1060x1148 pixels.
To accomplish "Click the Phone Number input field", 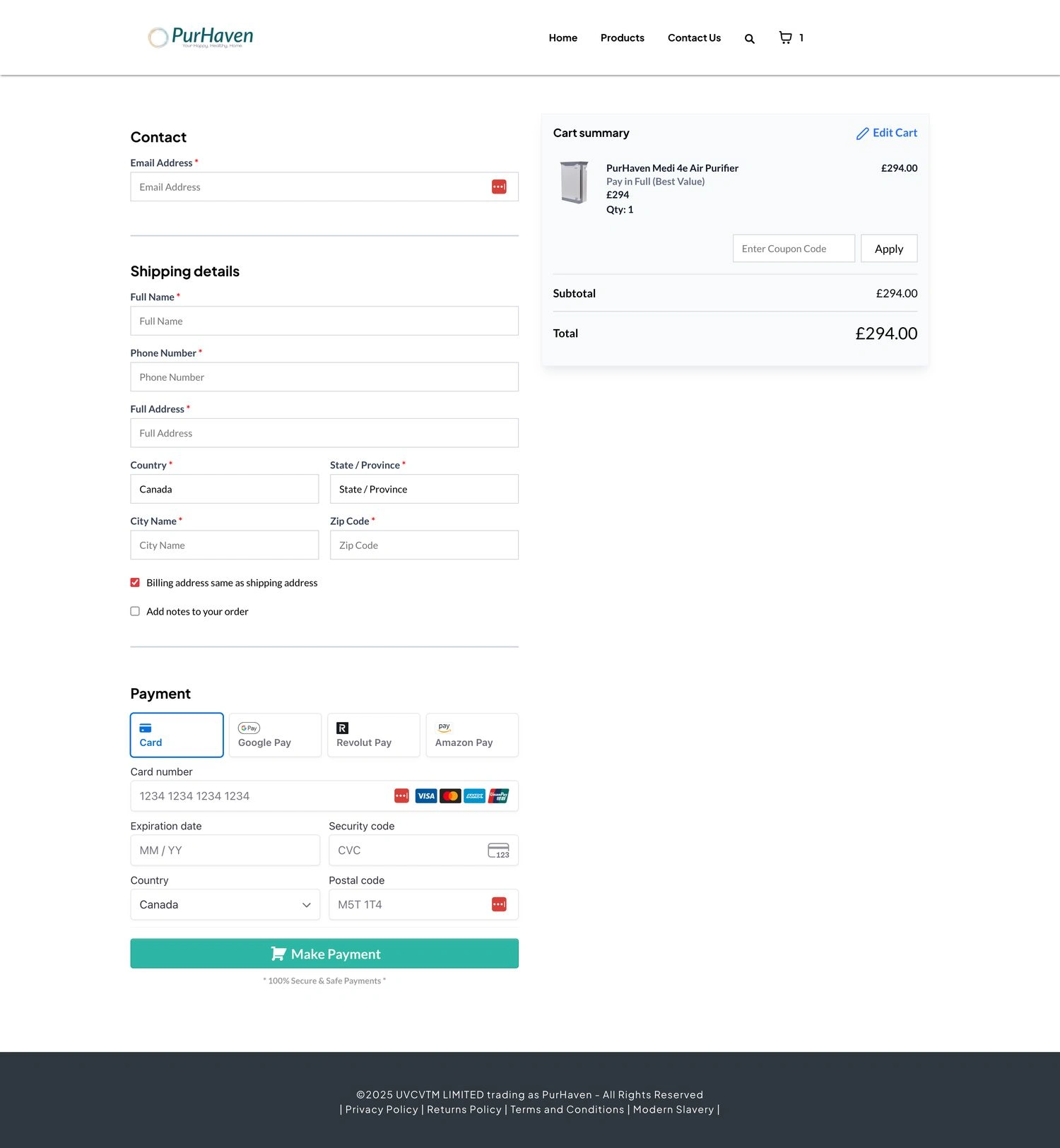I will 324,377.
